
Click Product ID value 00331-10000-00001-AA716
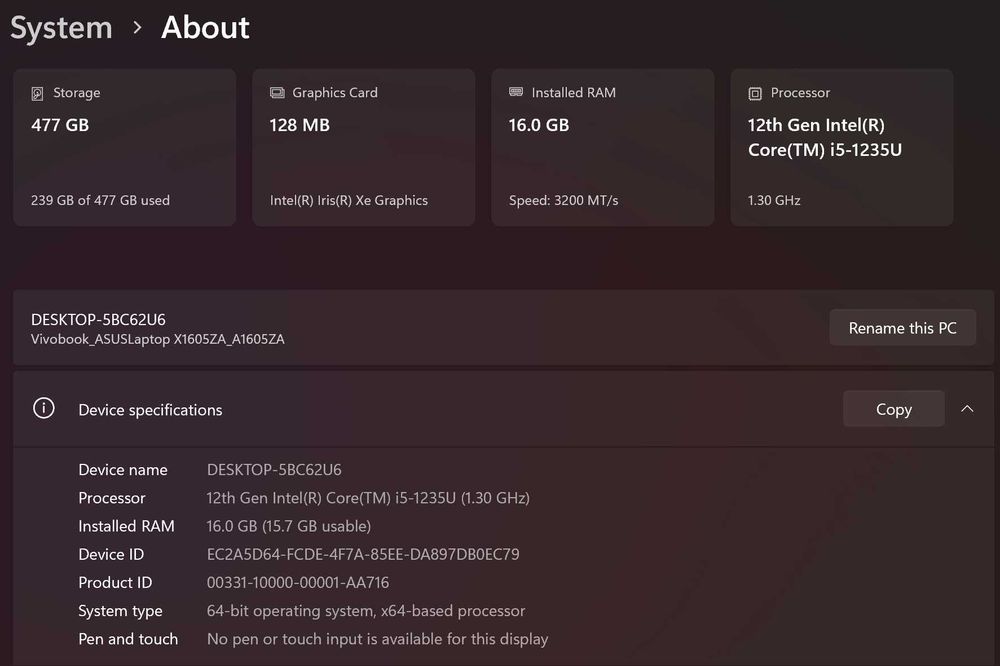pyautogui.click(x=298, y=582)
